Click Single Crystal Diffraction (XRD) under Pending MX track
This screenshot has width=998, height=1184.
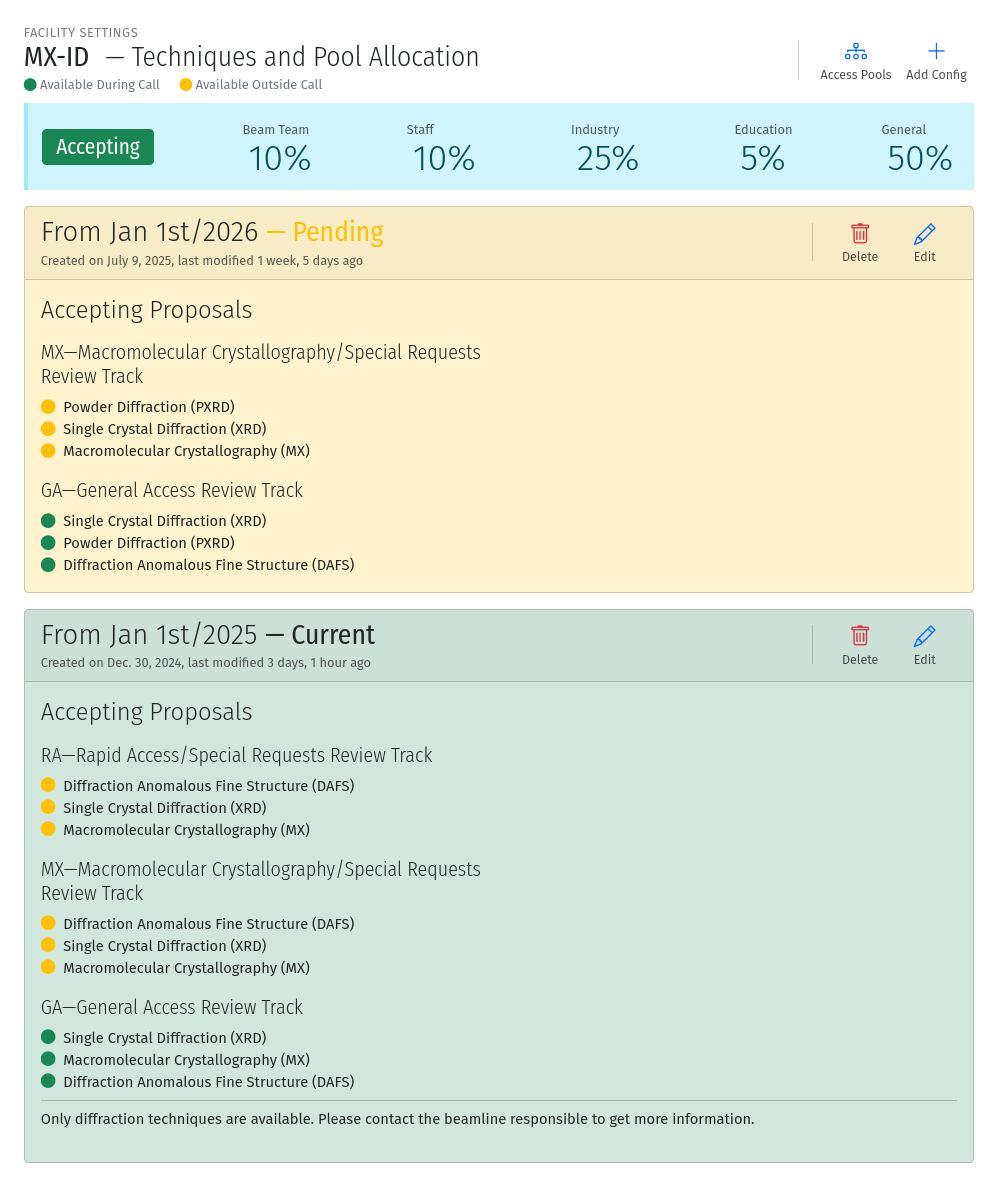point(165,429)
